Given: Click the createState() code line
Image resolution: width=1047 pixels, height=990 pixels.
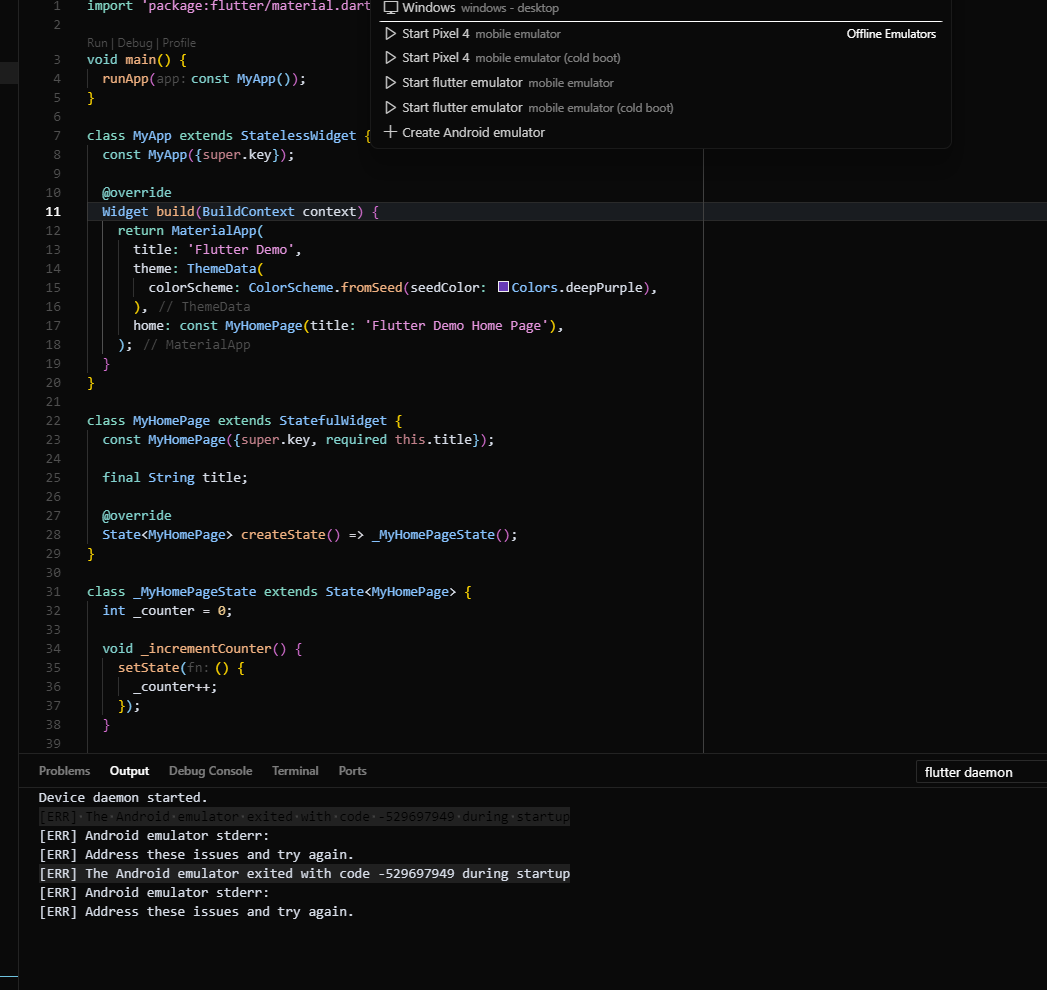Looking at the screenshot, I should point(310,535).
